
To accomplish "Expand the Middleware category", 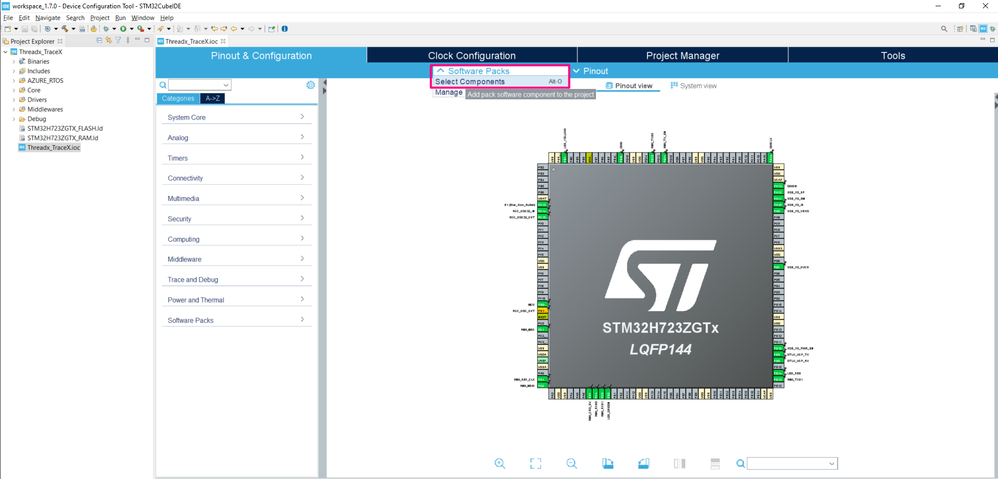I will 302,259.
